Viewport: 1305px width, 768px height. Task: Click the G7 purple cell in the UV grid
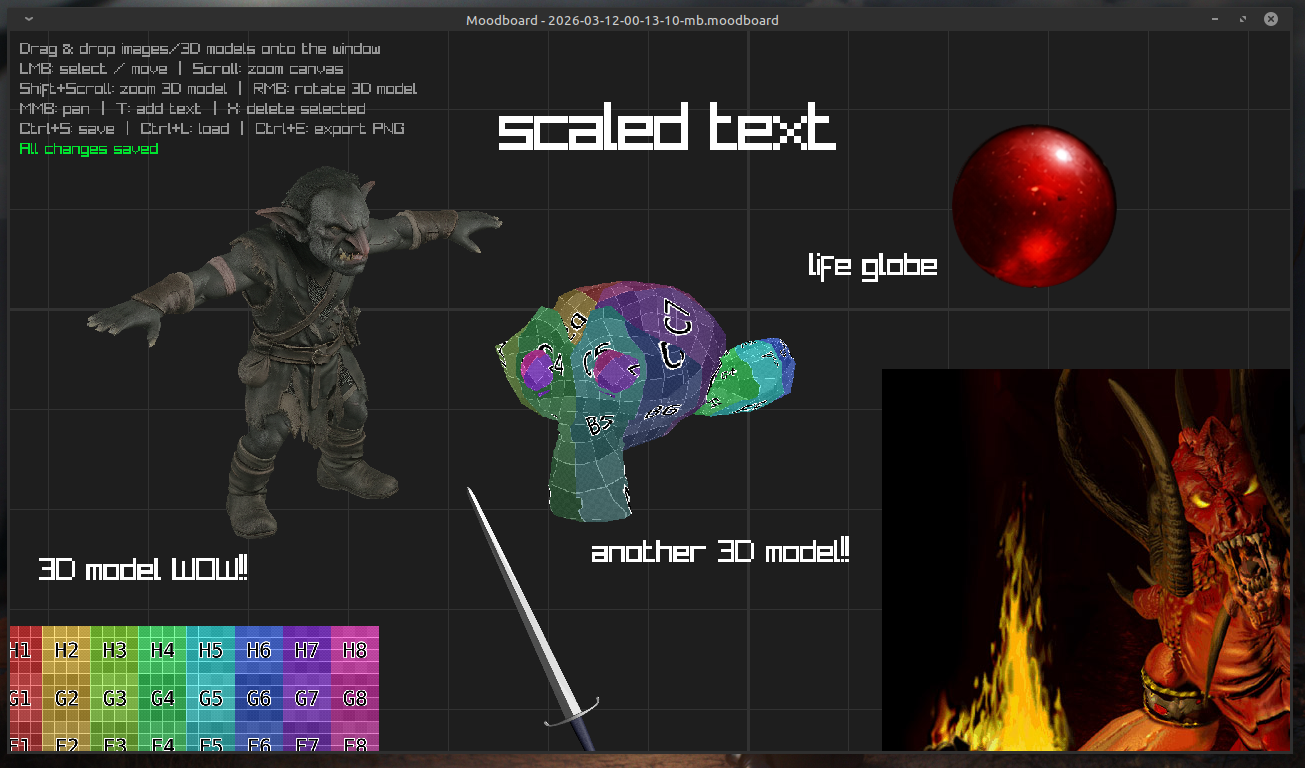[x=307, y=698]
